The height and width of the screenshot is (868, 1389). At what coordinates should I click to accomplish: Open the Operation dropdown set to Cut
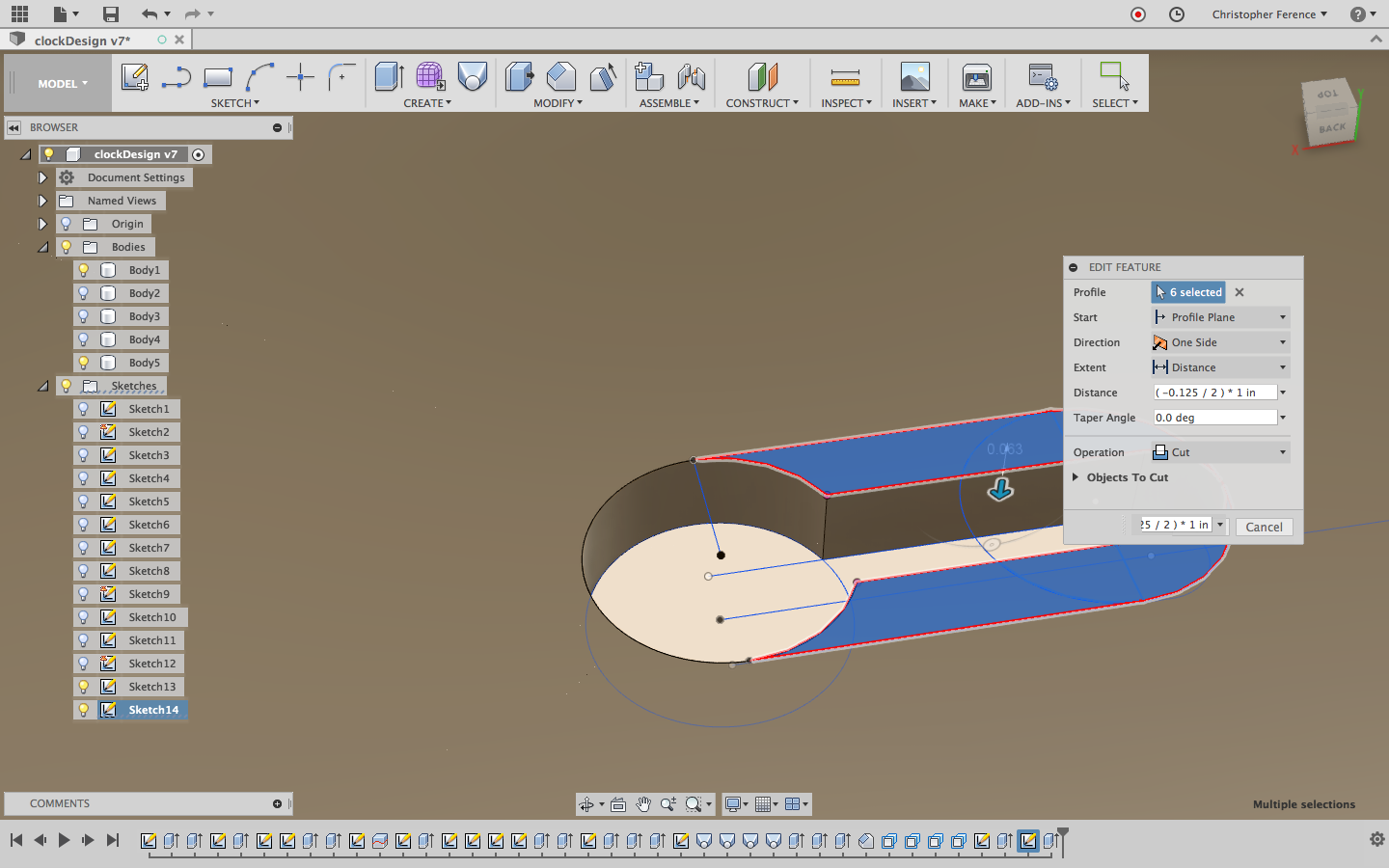(1221, 452)
